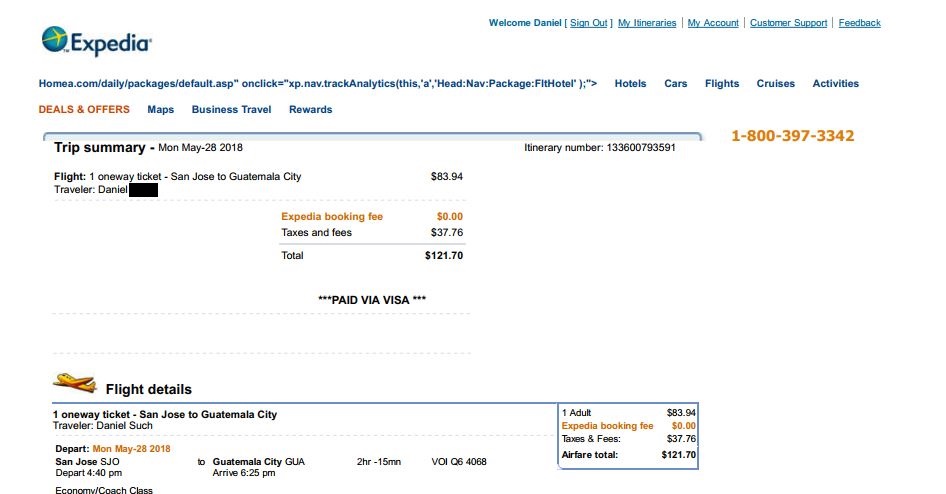Click the Feedback link
This screenshot has width=946, height=494.
click(859, 23)
